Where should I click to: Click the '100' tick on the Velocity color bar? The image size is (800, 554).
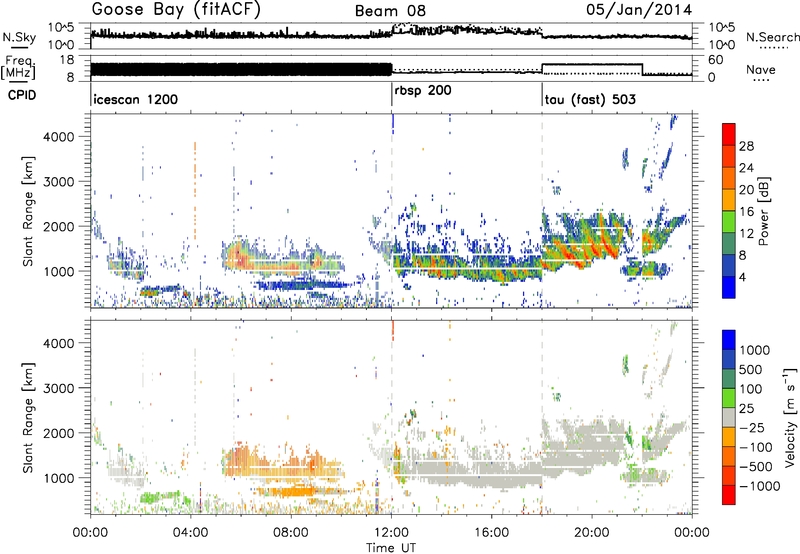pyautogui.click(x=750, y=389)
